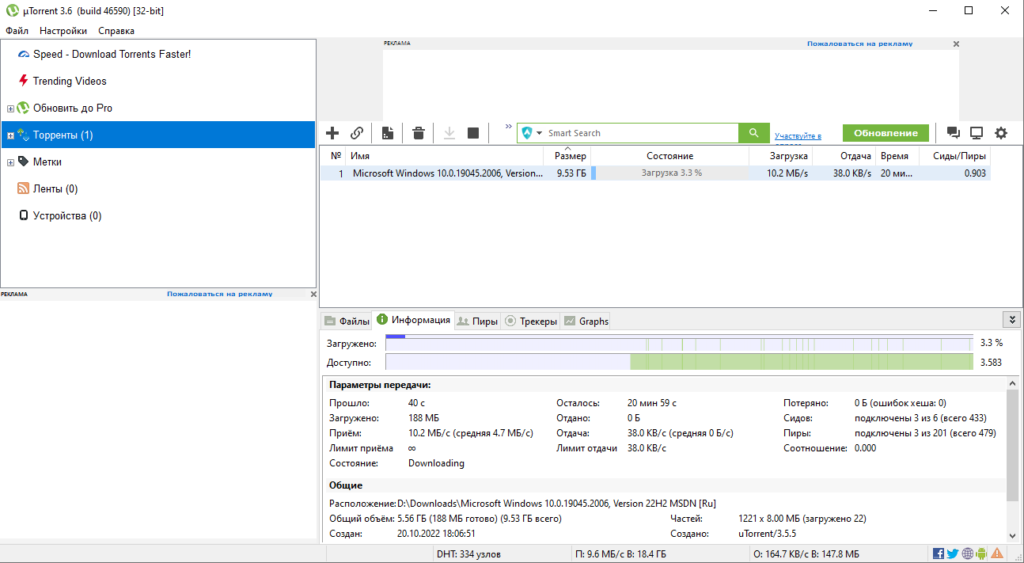Collapse the details pane with chevron button
This screenshot has width=1024, height=563.
pos(1012,320)
